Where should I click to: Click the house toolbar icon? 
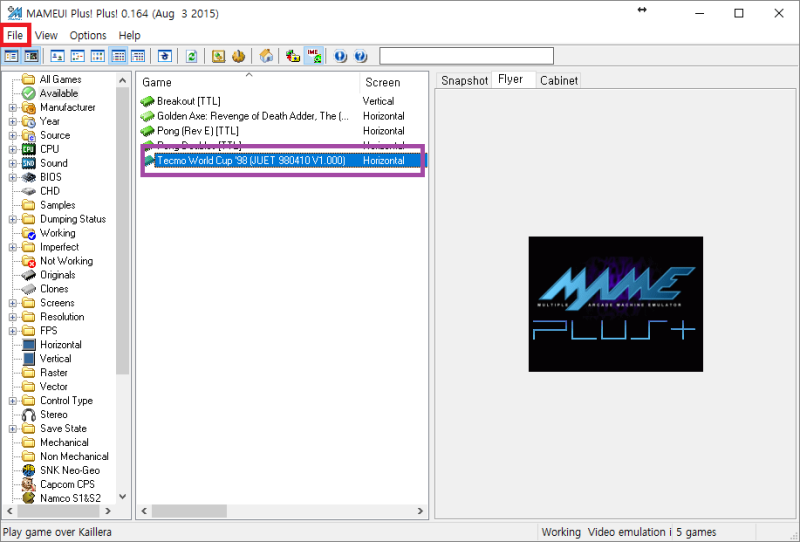(266, 56)
